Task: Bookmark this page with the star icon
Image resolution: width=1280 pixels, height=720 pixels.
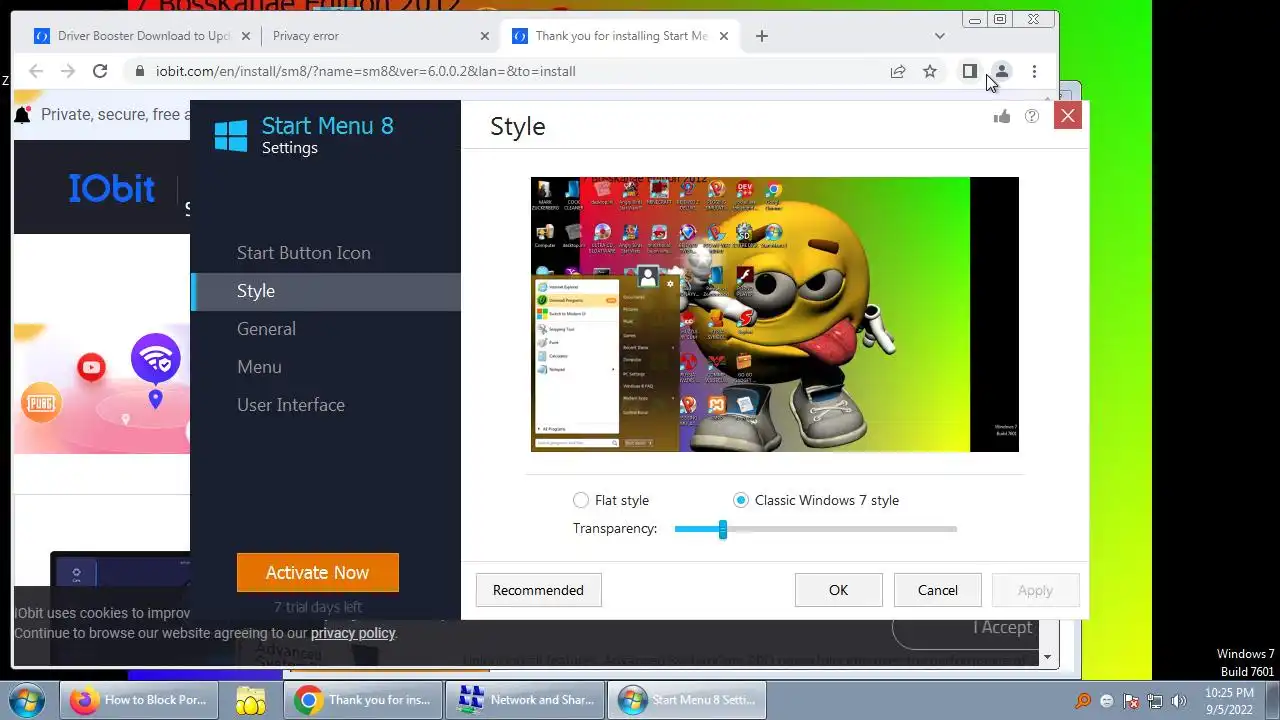Action: 930,71
